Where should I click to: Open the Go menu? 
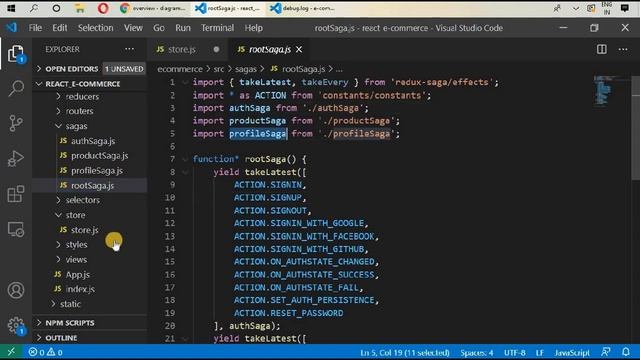click(159, 28)
